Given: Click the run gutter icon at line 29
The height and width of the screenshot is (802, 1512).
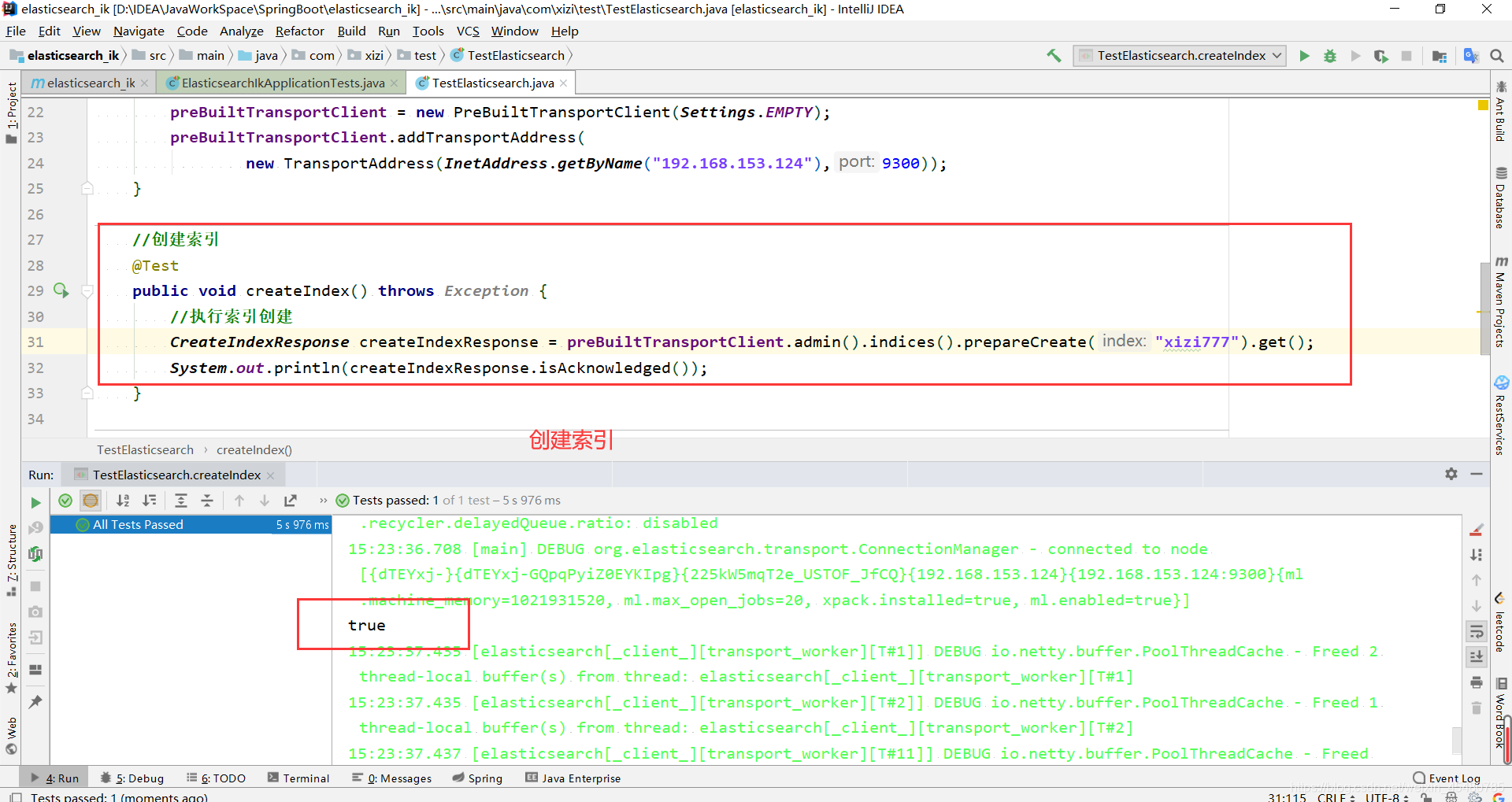Looking at the screenshot, I should tap(61, 290).
